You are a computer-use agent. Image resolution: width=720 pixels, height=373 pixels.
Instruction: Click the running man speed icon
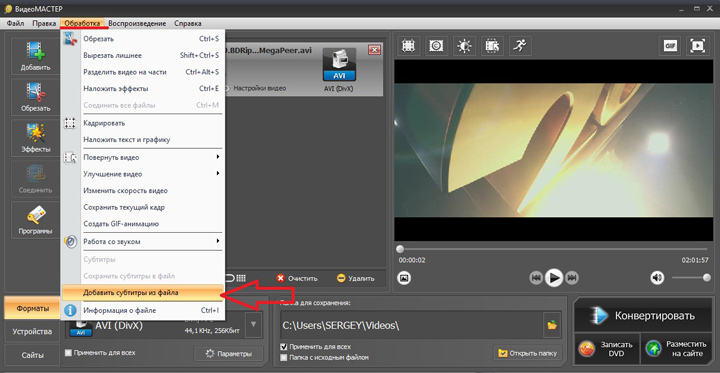click(520, 45)
